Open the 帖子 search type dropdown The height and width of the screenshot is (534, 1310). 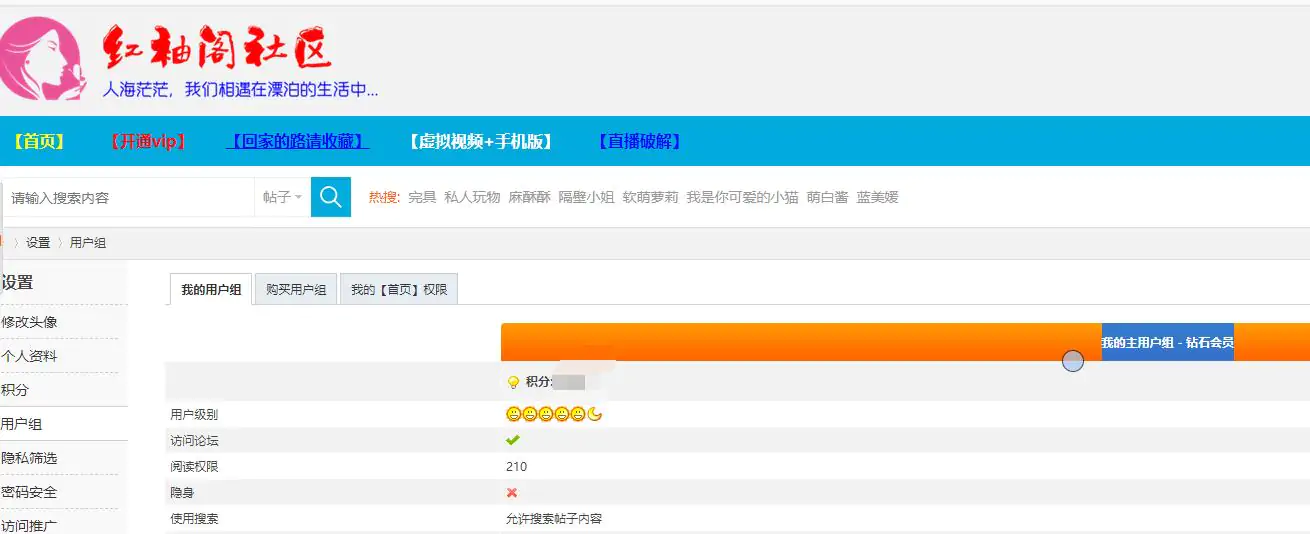point(282,197)
